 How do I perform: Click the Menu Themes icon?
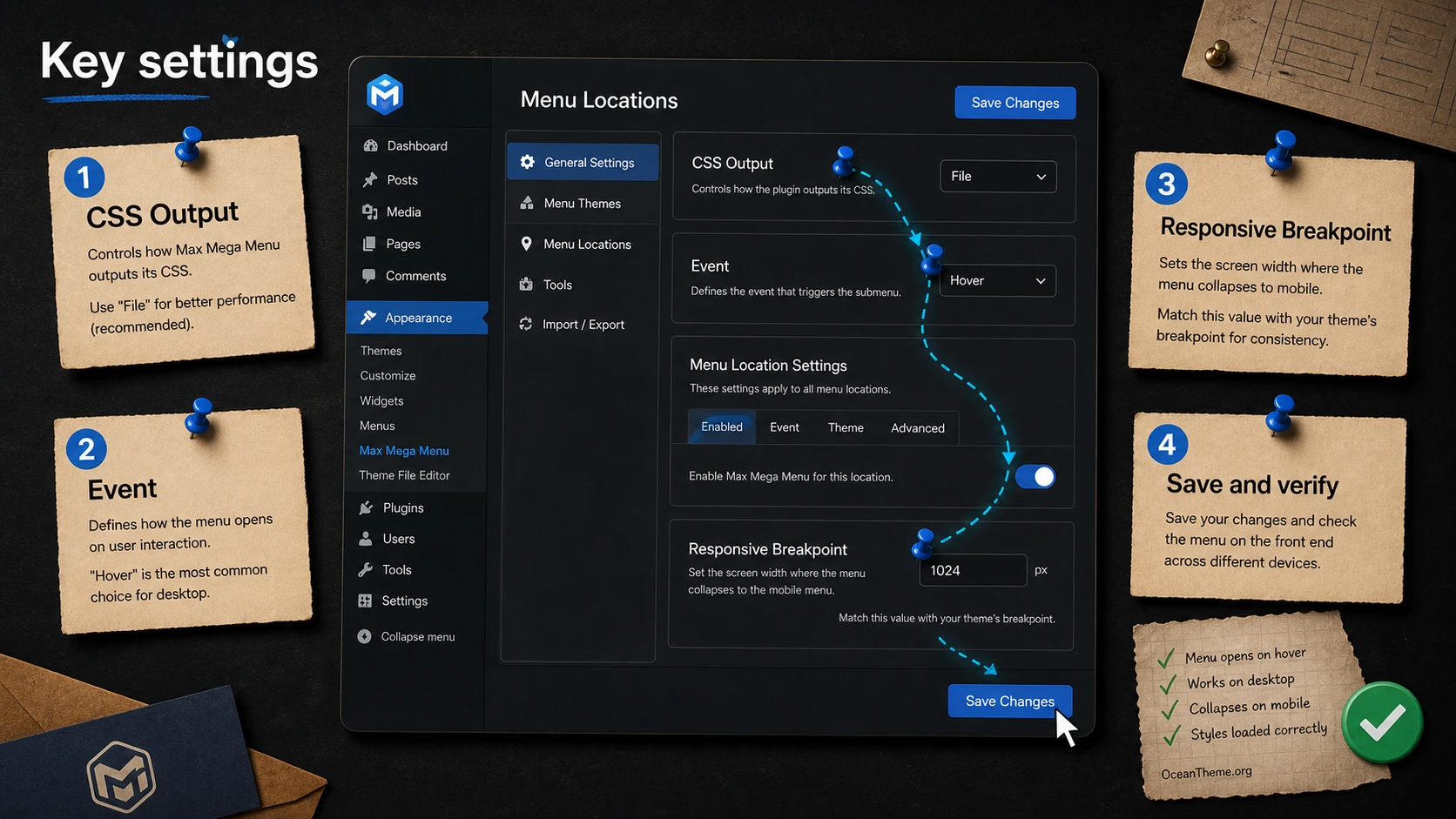click(527, 203)
